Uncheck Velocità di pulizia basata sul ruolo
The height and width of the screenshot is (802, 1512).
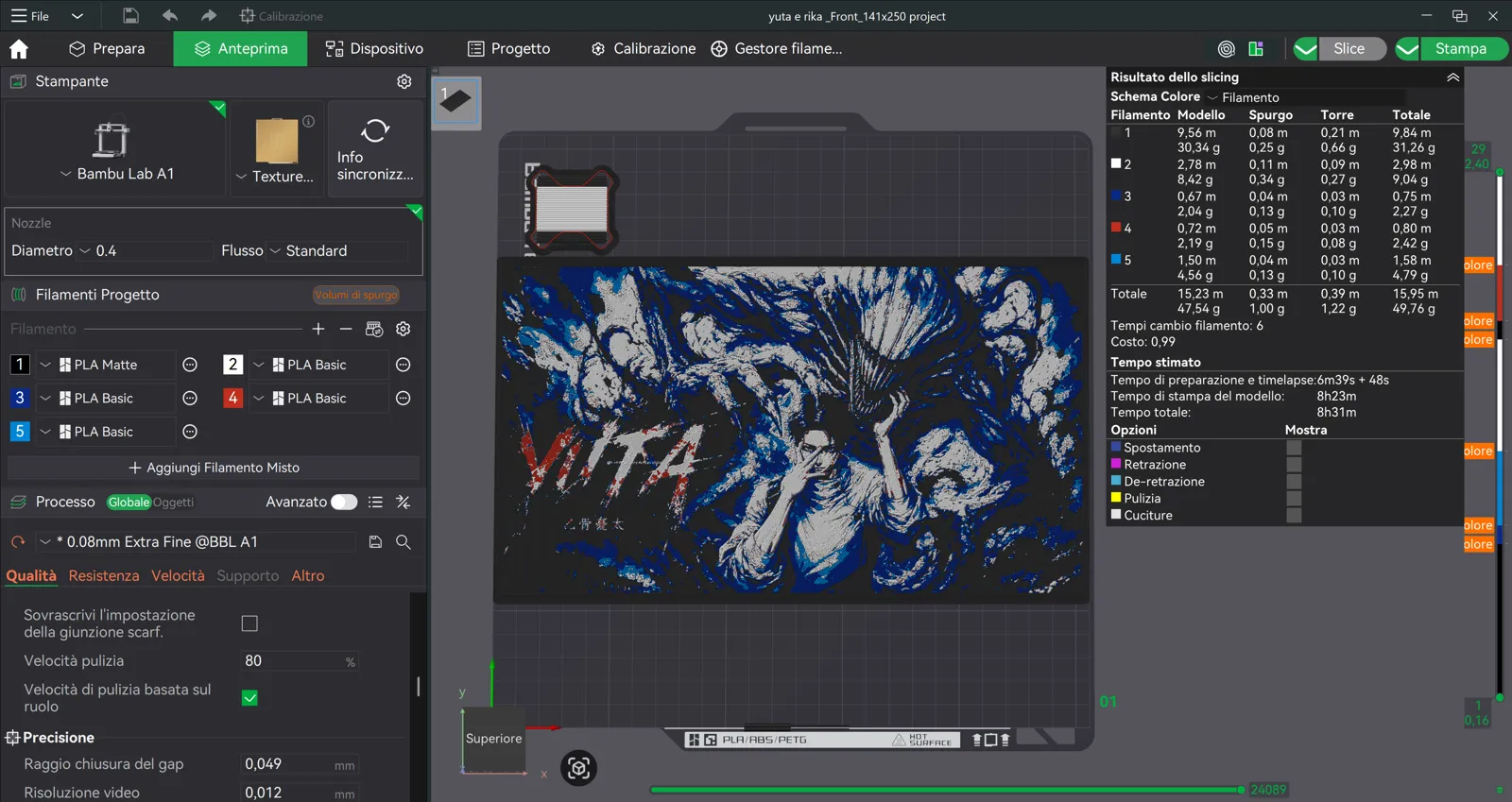[249, 698]
